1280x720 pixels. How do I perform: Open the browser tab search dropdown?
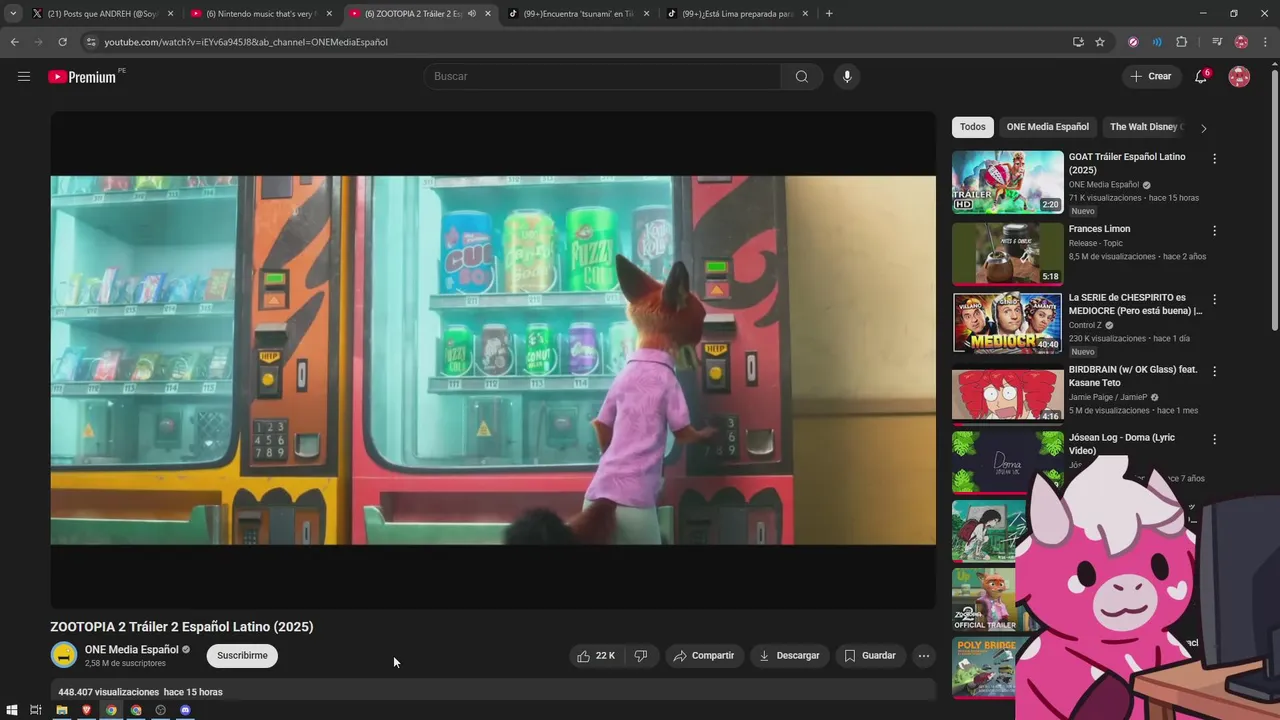[x=13, y=14]
